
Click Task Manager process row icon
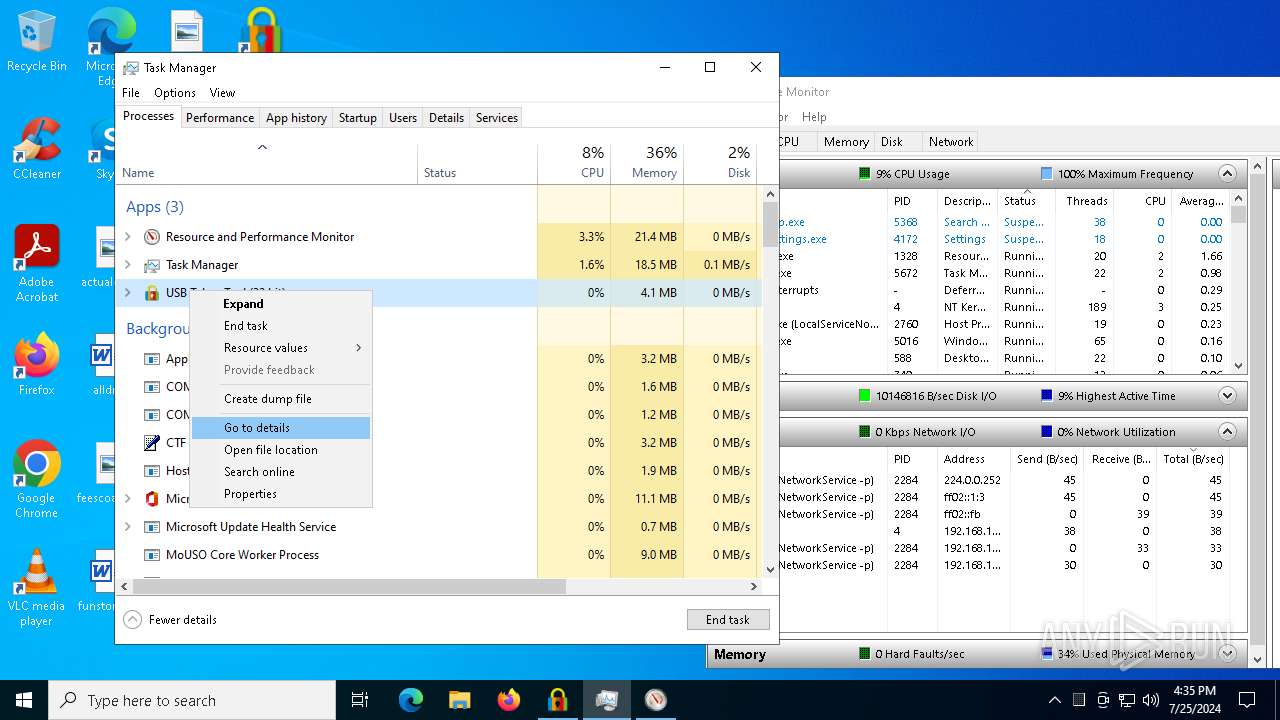click(x=152, y=265)
